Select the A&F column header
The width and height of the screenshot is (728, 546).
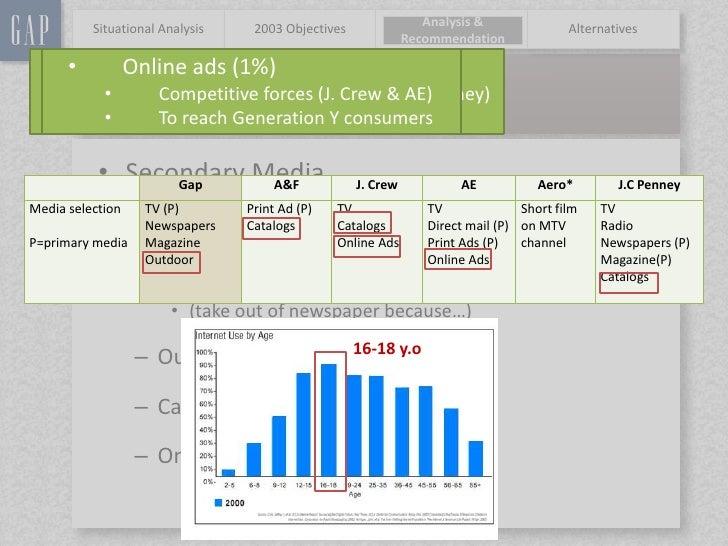coord(286,188)
